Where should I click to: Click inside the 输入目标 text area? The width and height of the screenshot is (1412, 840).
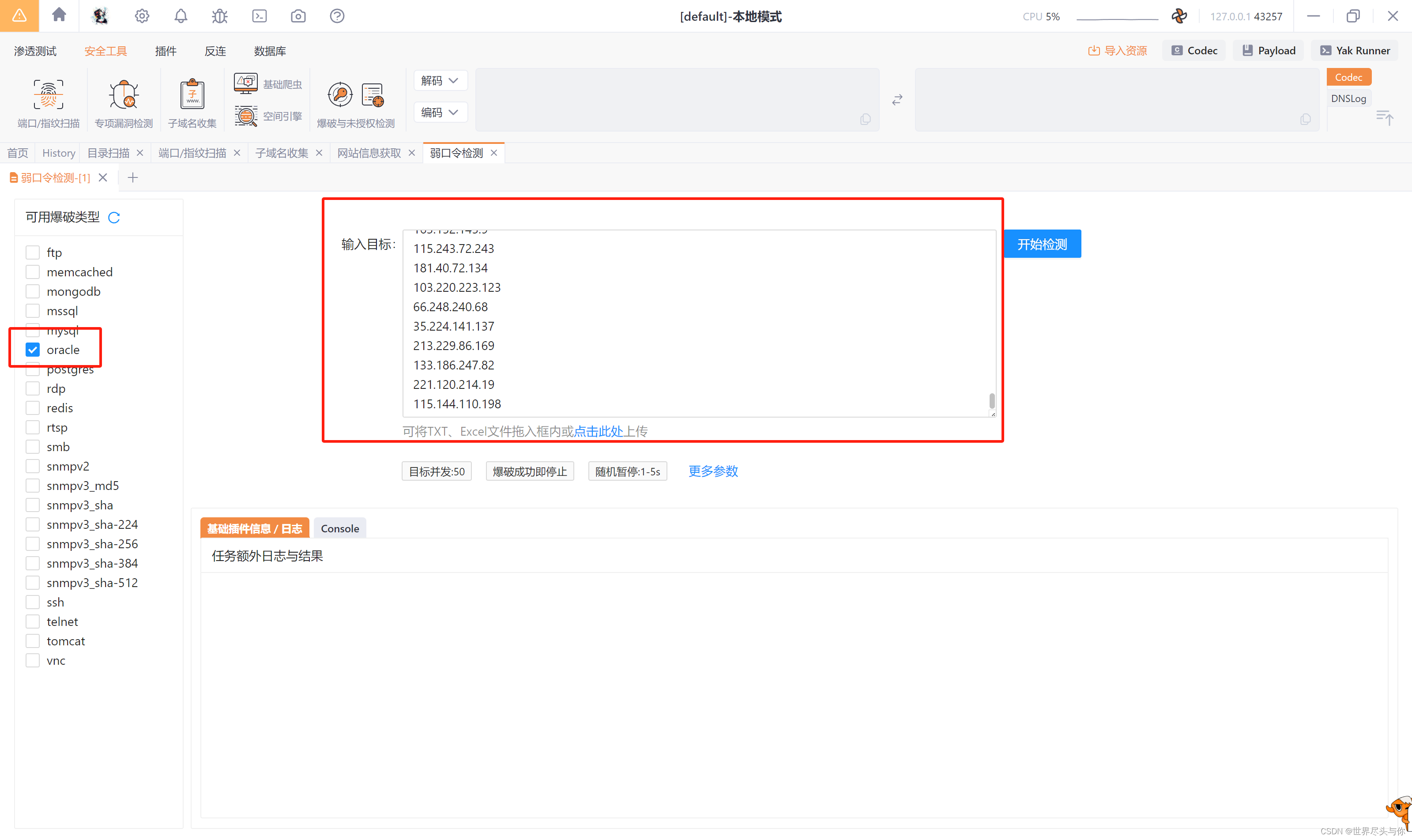[x=699, y=323]
